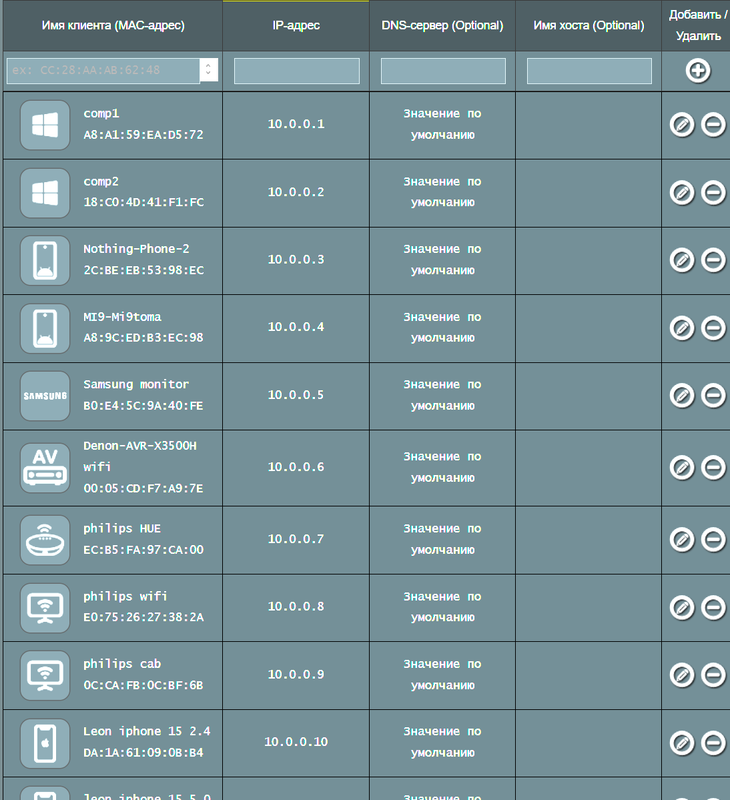Edit the comp2 entry
This screenshot has height=800, width=730.
[682, 192]
